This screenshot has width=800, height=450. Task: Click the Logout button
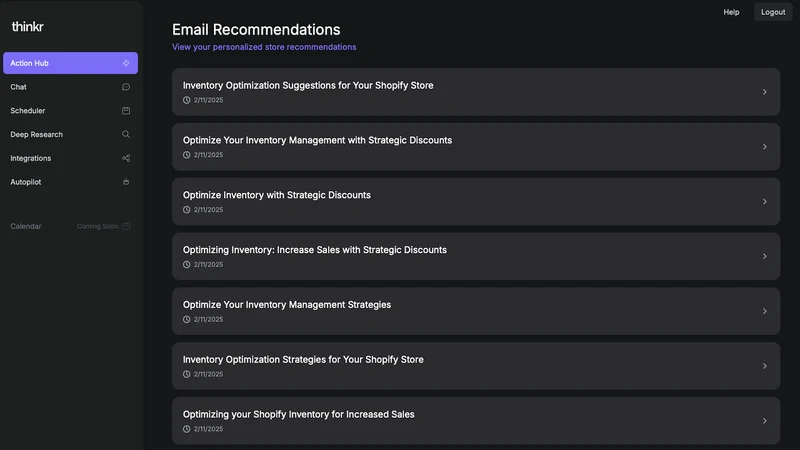[773, 12]
